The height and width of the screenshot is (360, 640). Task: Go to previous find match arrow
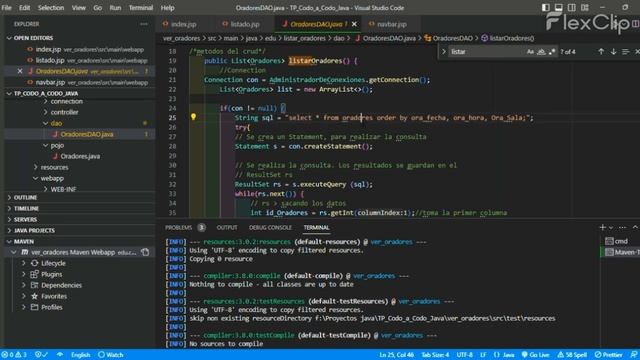[601, 51]
